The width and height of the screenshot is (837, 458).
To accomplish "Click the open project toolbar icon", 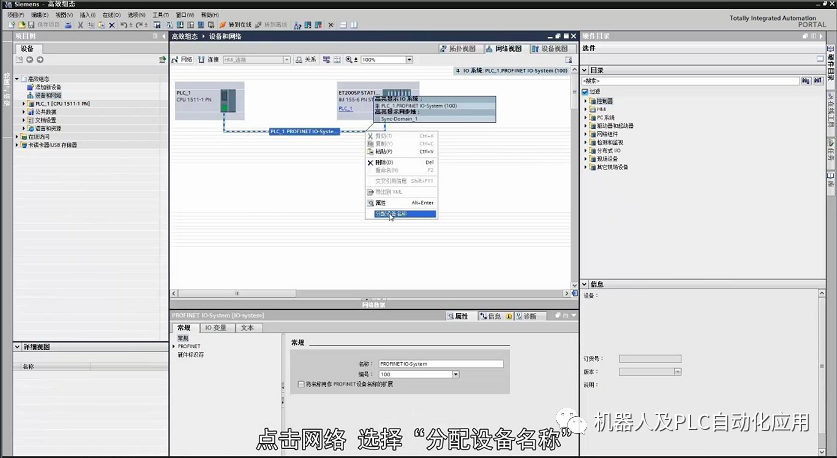I will click(x=21, y=25).
